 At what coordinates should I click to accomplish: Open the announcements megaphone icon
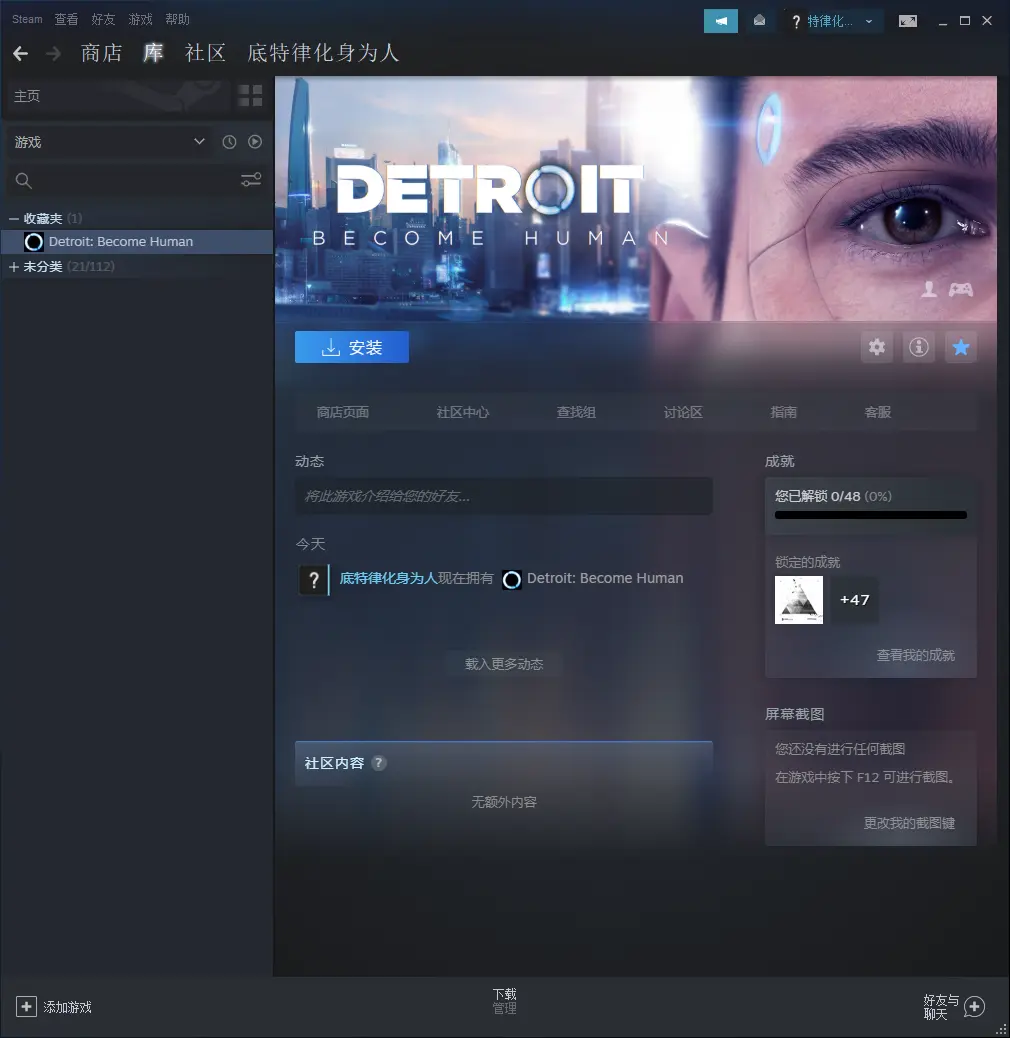pos(721,21)
